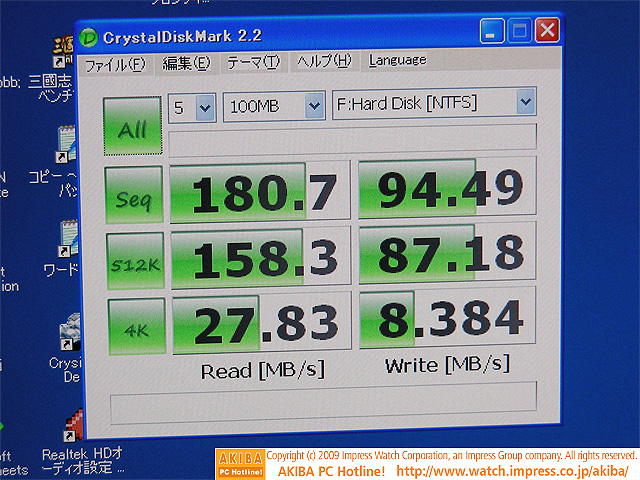Close the CrystalDiskMark window
The image size is (640, 480).
tap(547, 31)
